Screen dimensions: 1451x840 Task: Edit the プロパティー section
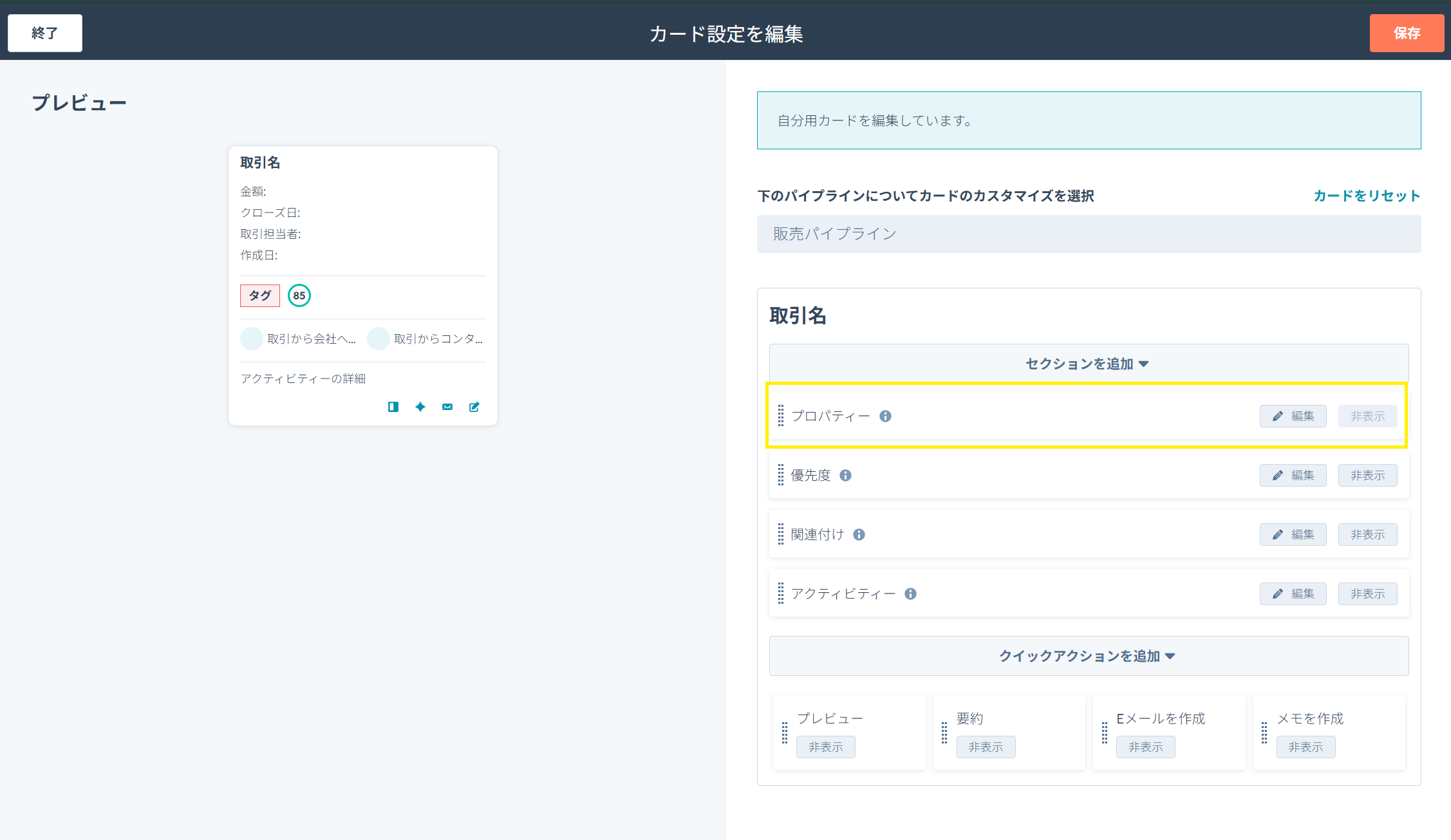1293,416
